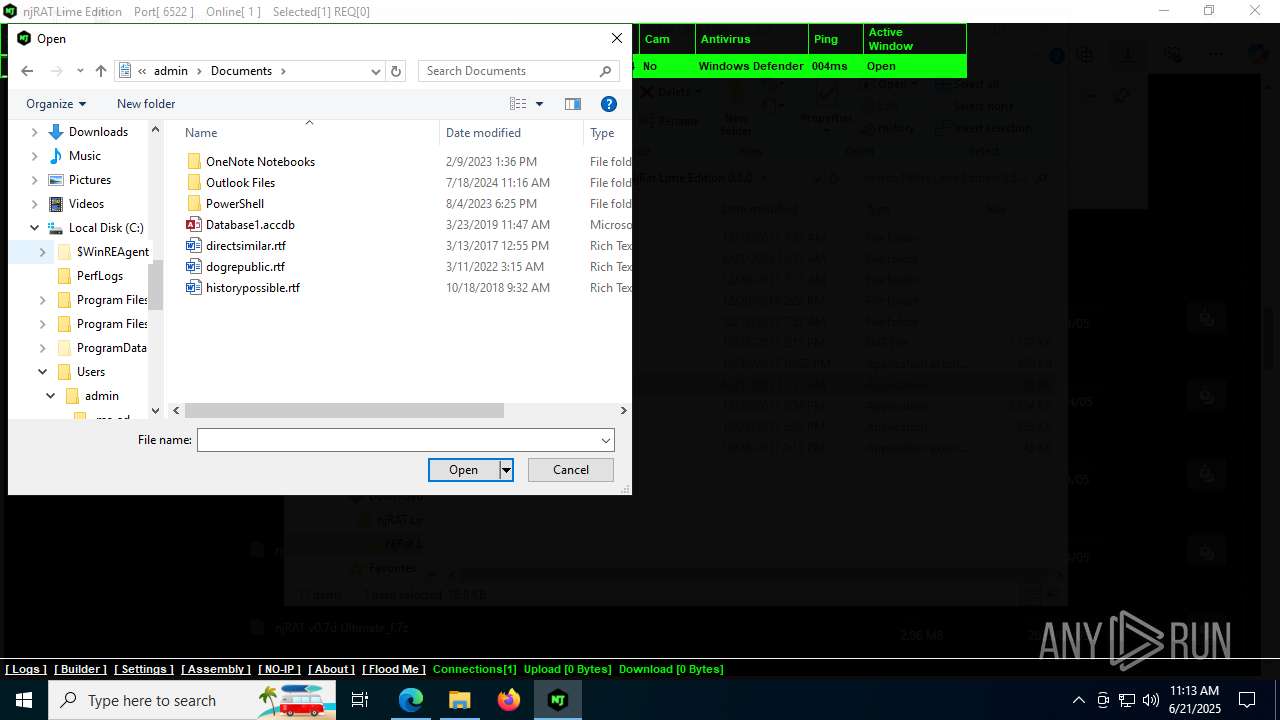Screen dimensions: 1280x720
Task: Select the PerfLogs folder in tree
Action: tap(100, 276)
